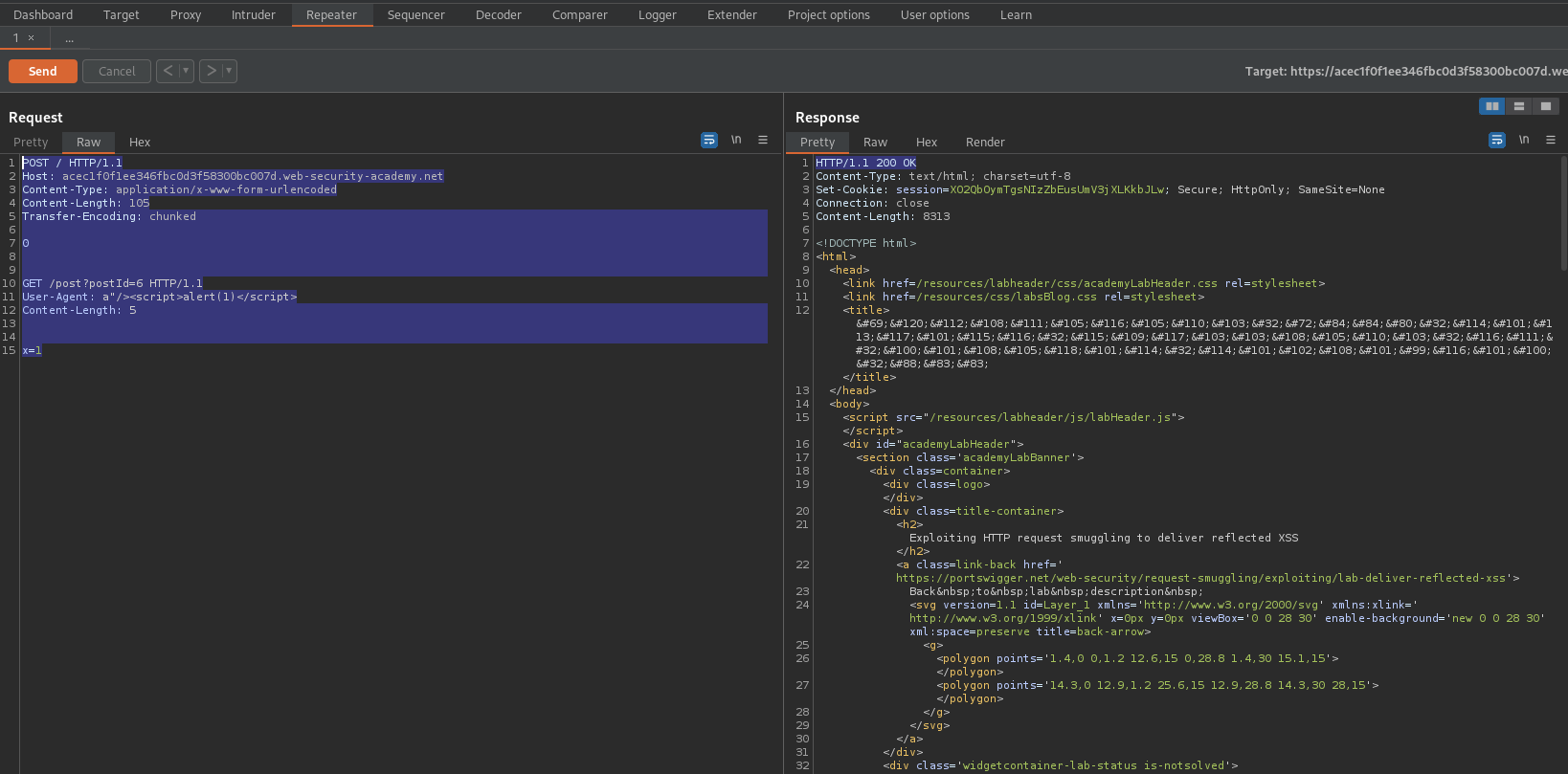
Task: Click the Target URL label
Action: pyautogui.click(x=1405, y=71)
